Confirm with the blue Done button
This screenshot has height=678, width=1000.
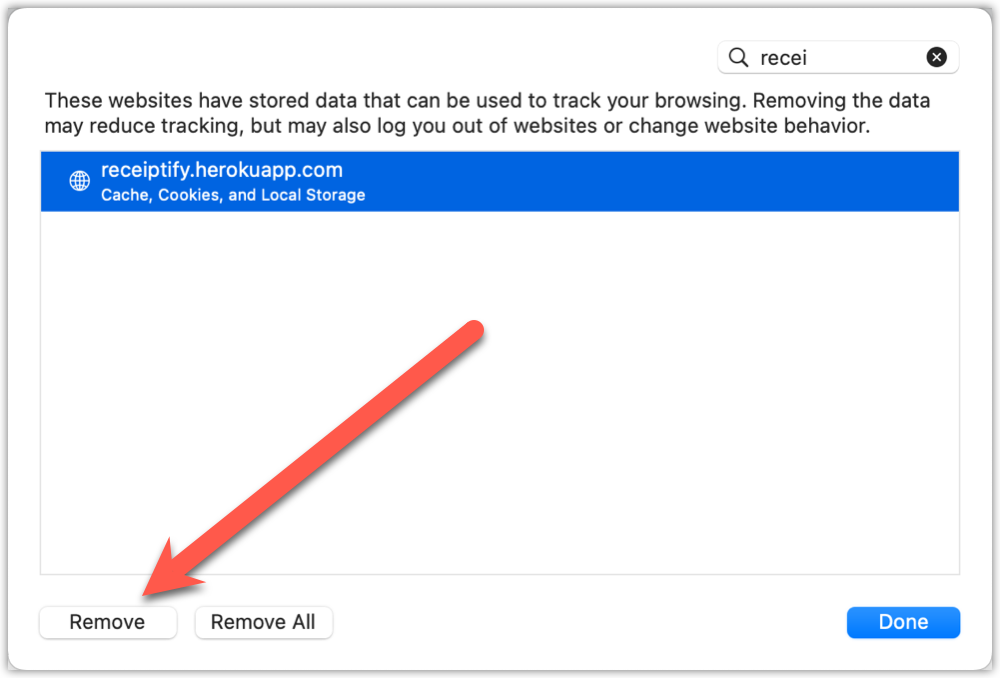point(903,622)
